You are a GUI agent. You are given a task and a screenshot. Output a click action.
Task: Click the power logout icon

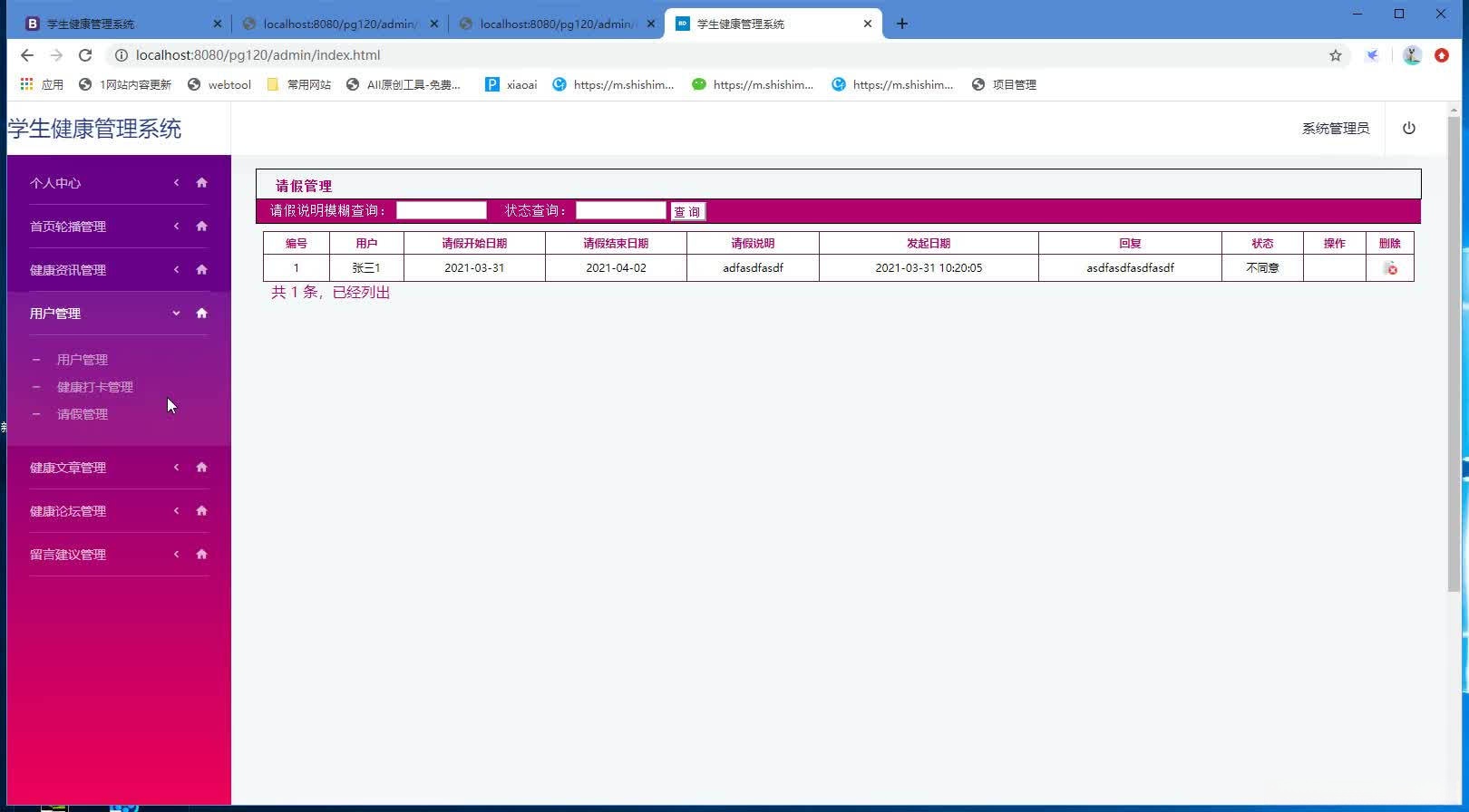pos(1409,128)
